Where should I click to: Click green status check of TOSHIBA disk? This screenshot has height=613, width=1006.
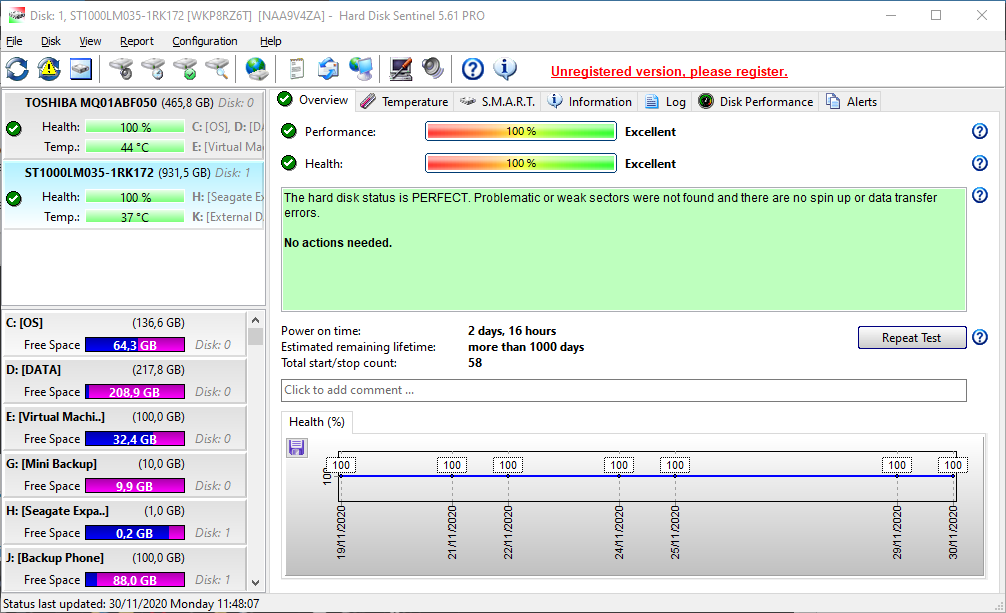(13, 128)
